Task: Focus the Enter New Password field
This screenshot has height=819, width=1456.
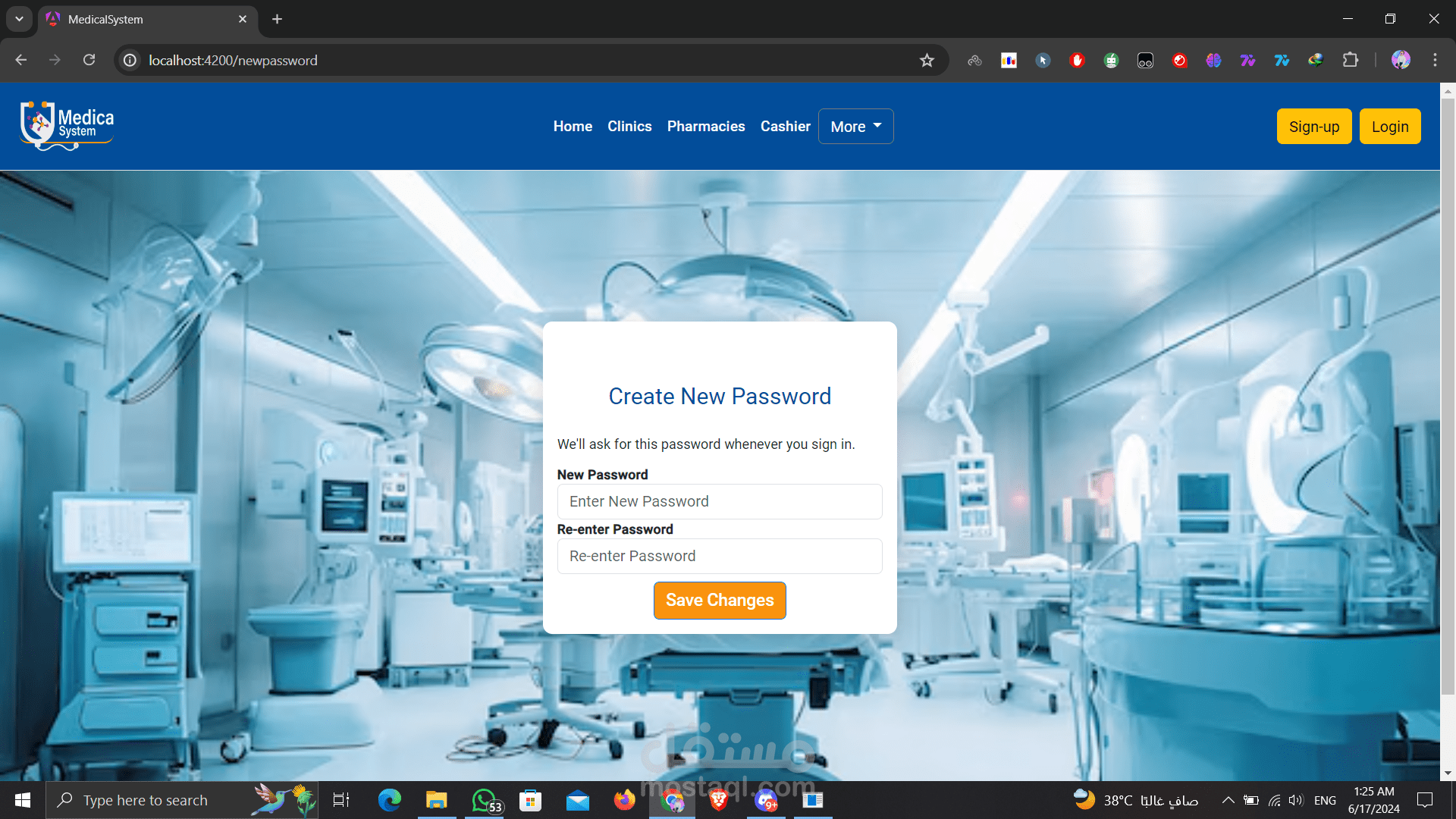Action: click(720, 501)
